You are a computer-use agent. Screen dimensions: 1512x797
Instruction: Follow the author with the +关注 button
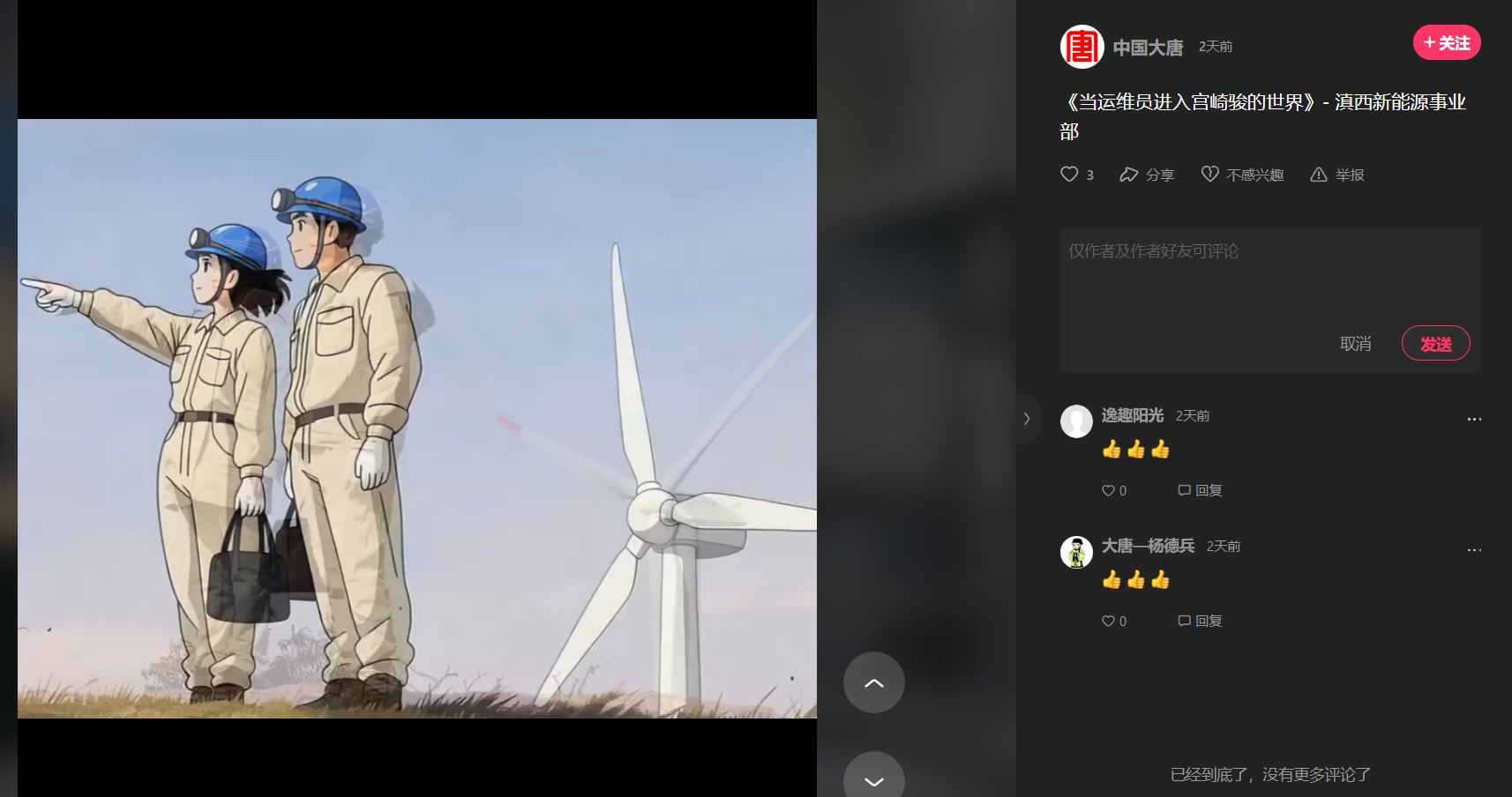(x=1447, y=42)
